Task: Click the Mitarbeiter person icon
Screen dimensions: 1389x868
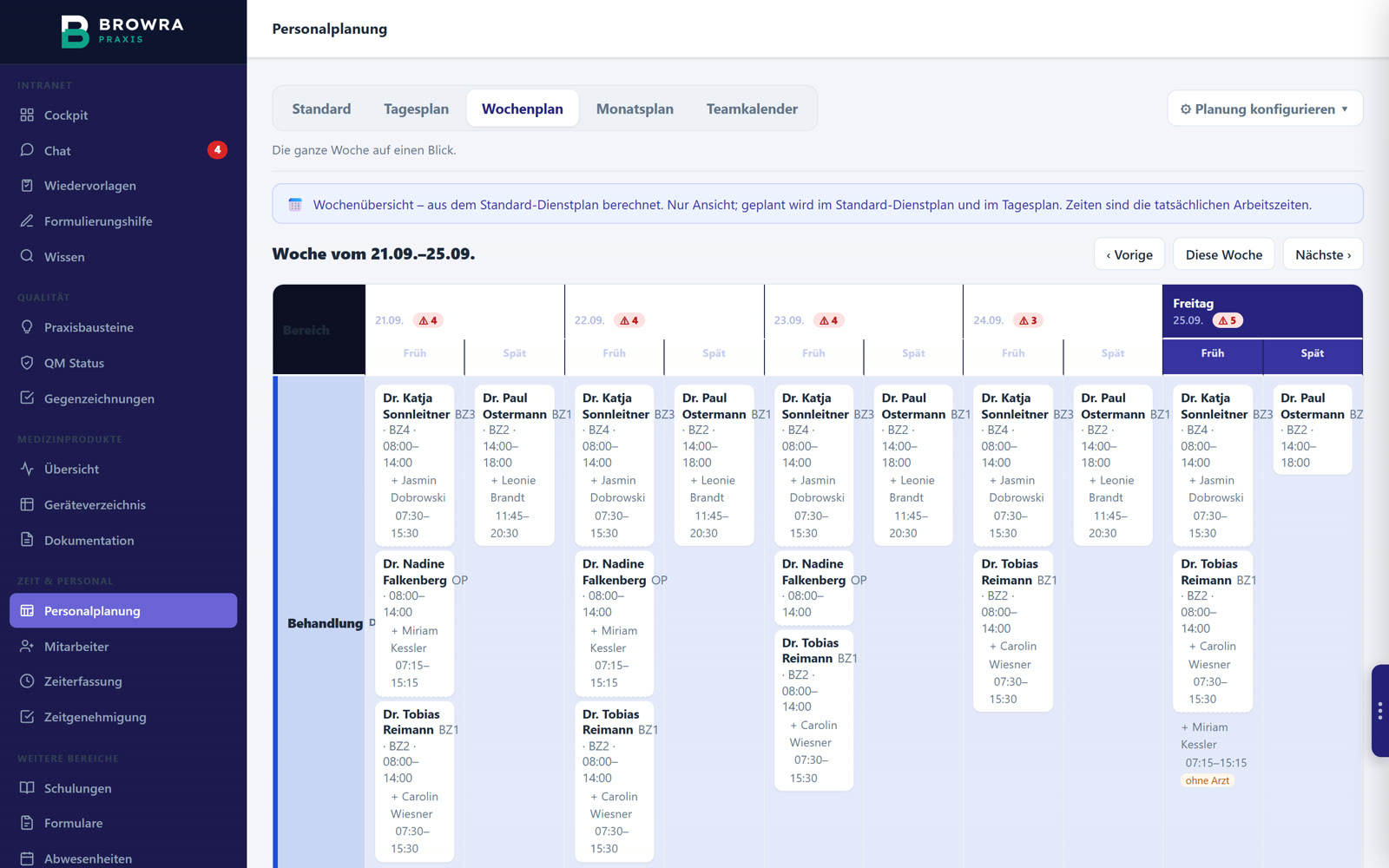Action: tap(27, 646)
